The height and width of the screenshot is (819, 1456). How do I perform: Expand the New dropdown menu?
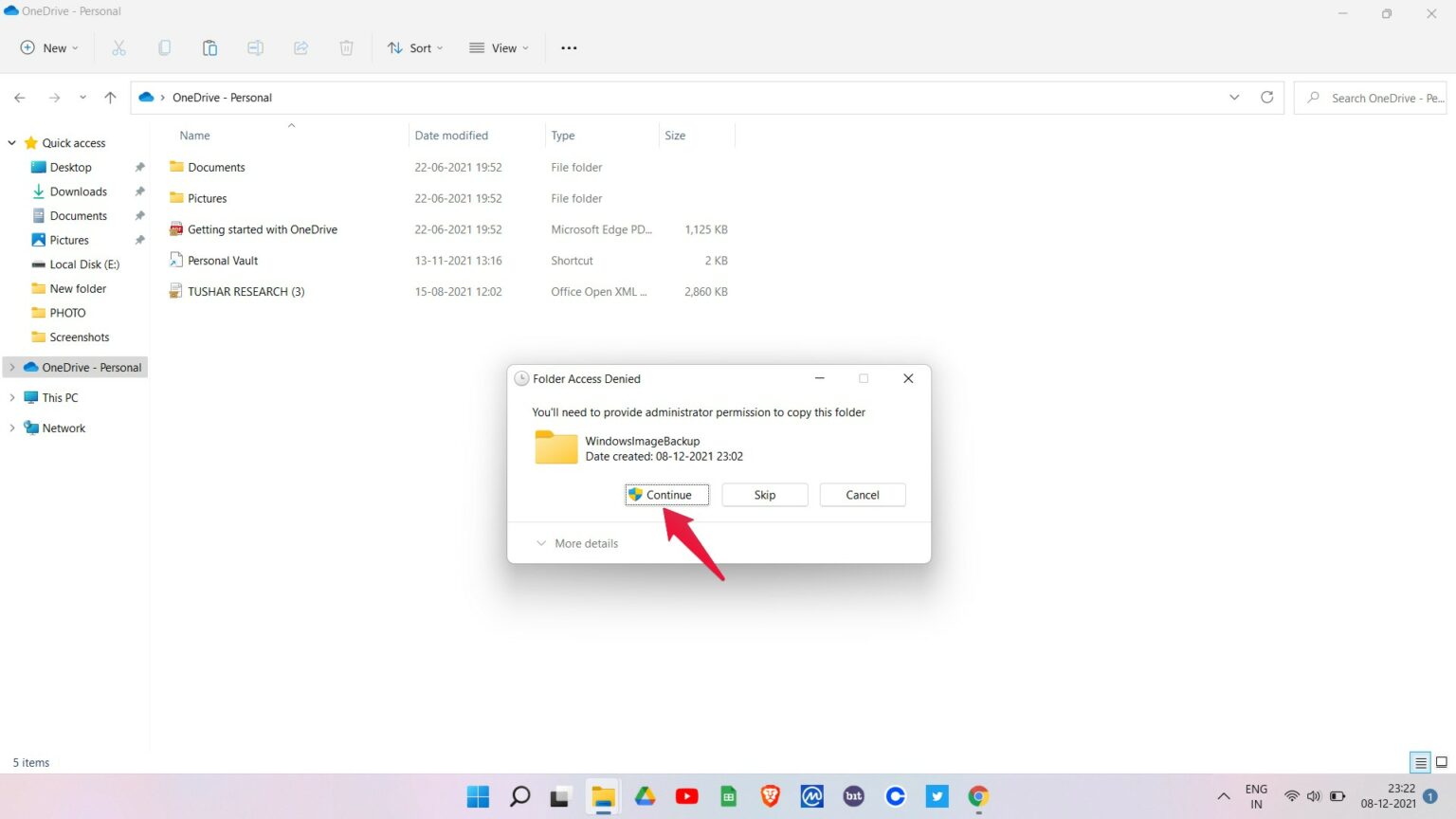(48, 47)
